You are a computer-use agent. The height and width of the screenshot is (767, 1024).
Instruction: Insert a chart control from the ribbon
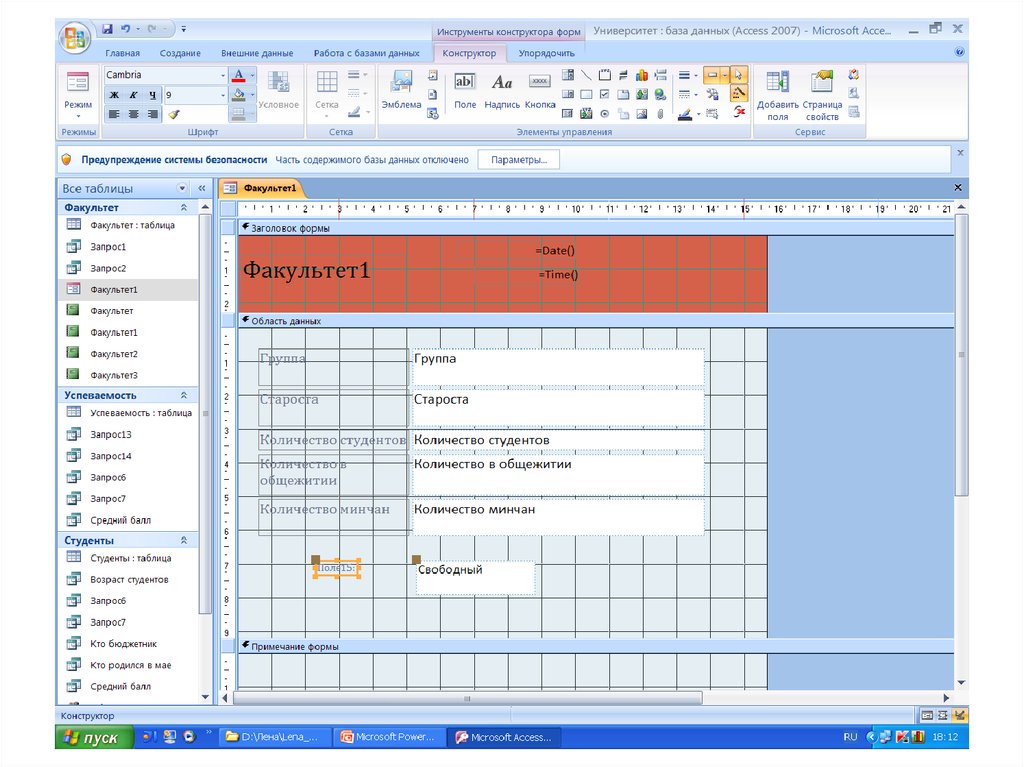(642, 75)
